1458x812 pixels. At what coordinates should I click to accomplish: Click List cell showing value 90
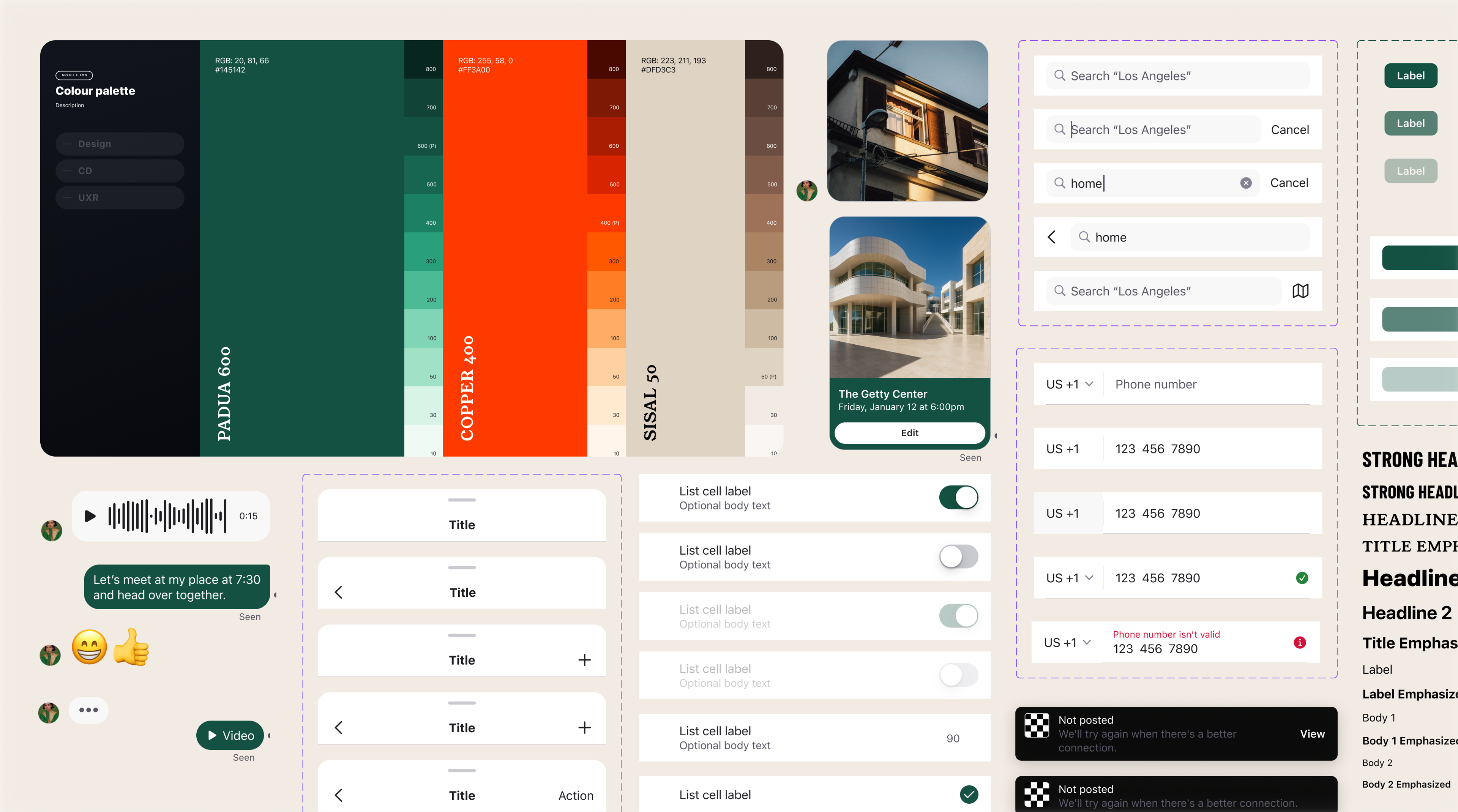814,738
